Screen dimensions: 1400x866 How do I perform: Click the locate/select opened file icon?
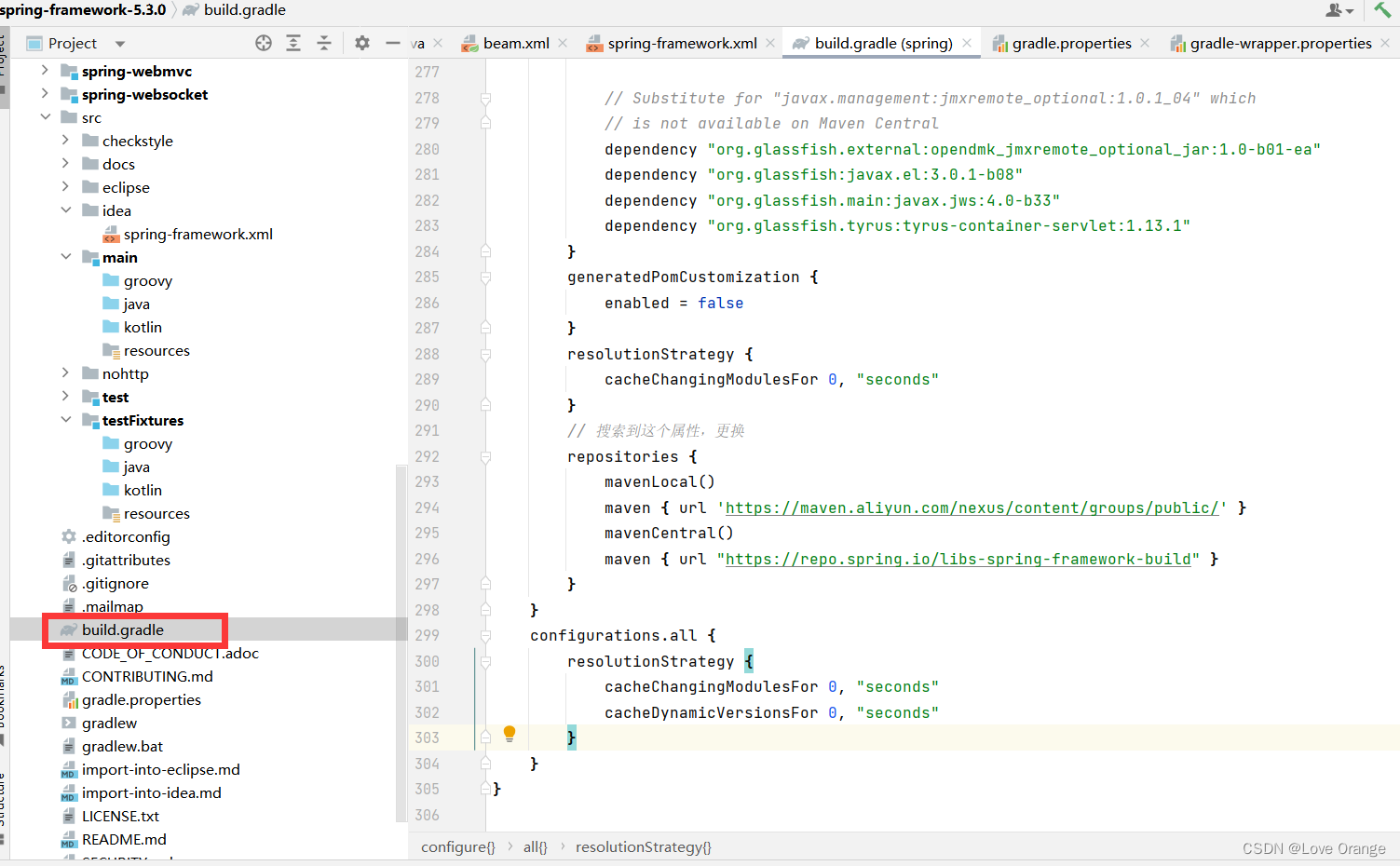264,43
